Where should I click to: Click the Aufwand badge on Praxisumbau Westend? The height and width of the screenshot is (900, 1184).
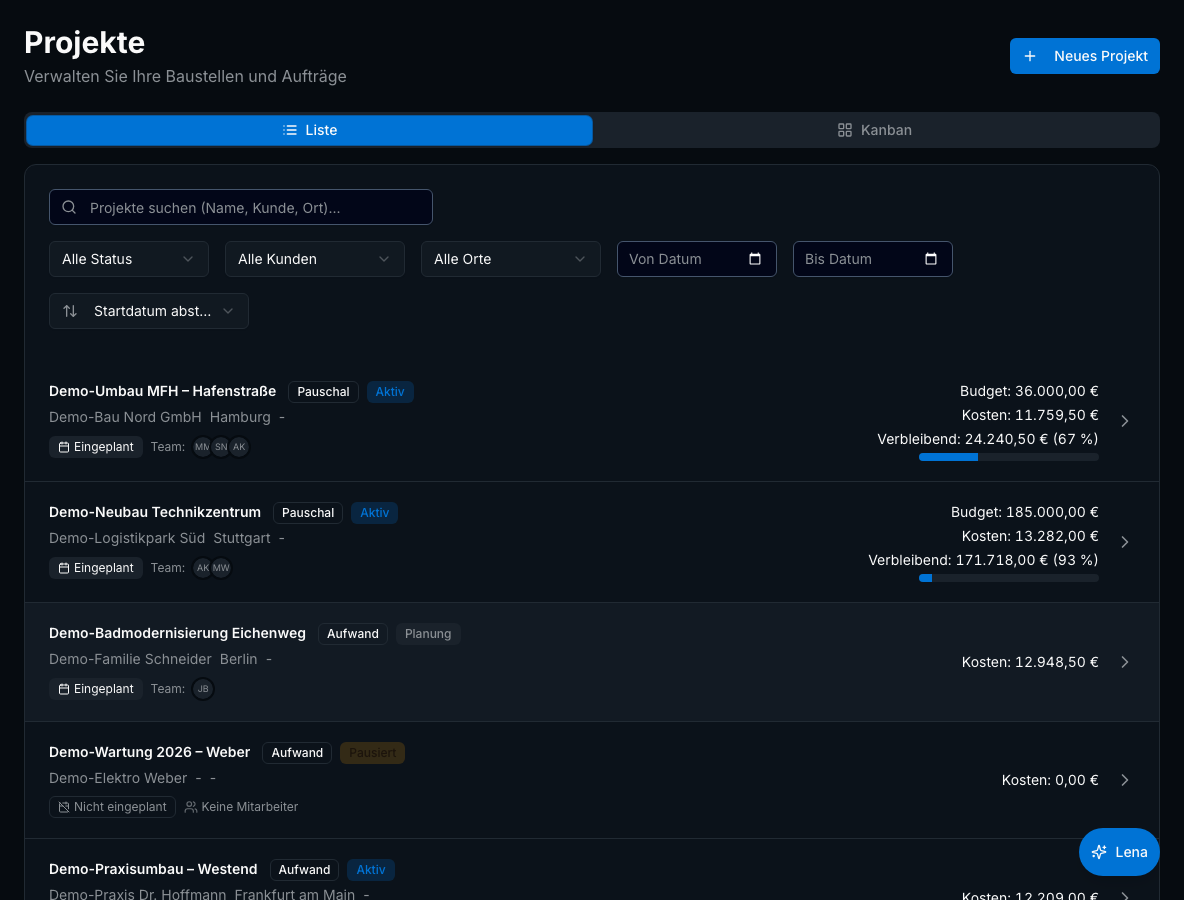pyautogui.click(x=304, y=870)
